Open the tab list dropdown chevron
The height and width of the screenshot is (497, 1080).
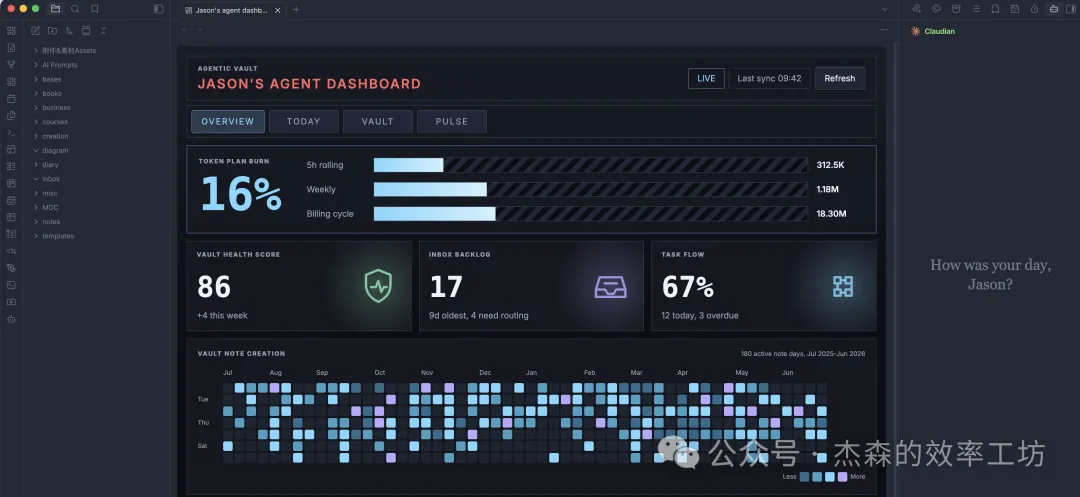pyautogui.click(x=885, y=10)
